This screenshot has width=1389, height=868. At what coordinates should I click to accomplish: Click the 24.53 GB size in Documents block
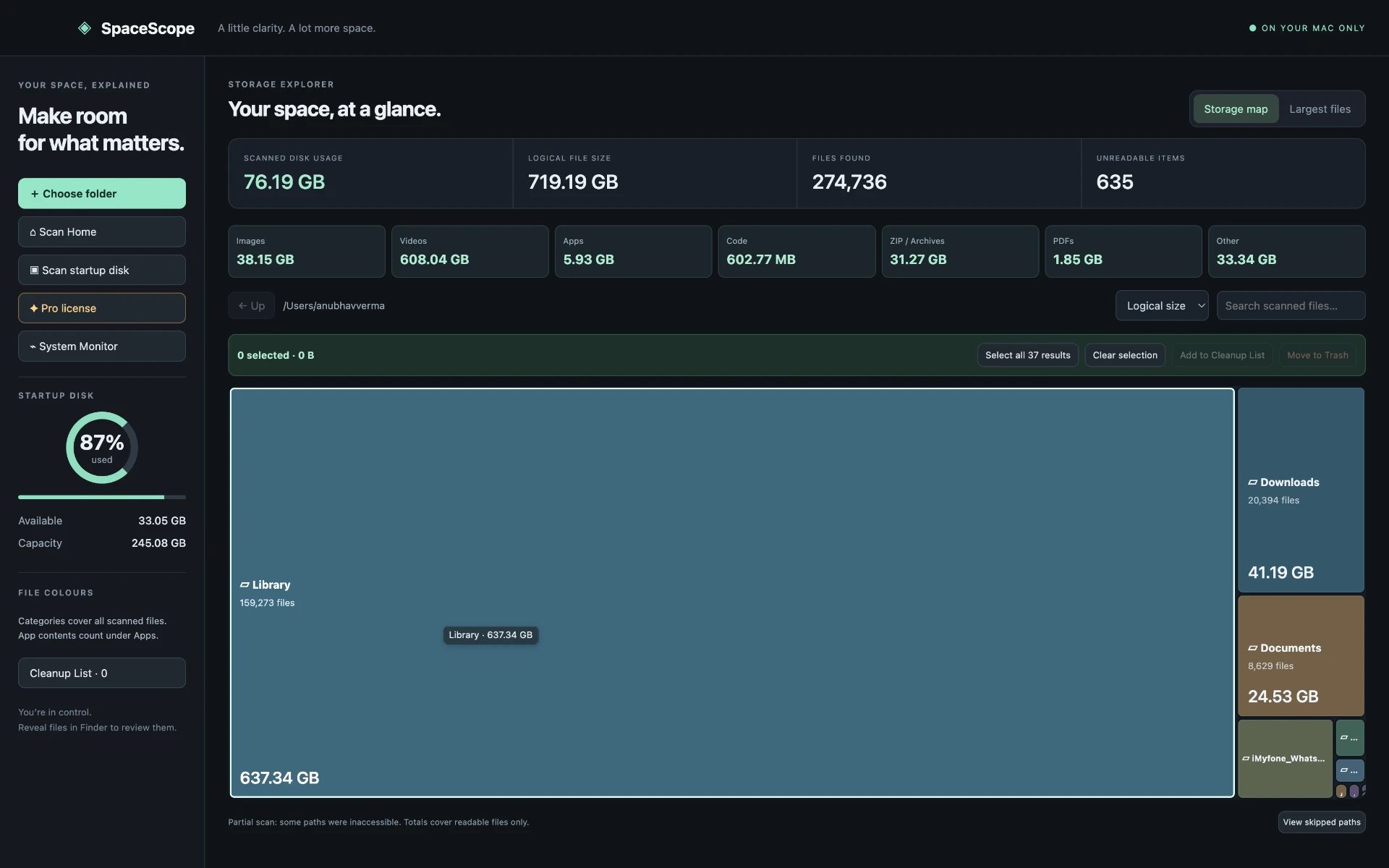1283,697
